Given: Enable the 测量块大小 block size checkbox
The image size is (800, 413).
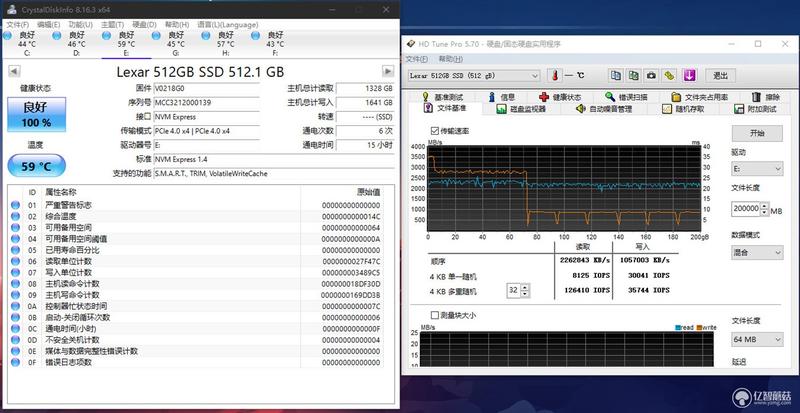Looking at the screenshot, I should (435, 315).
